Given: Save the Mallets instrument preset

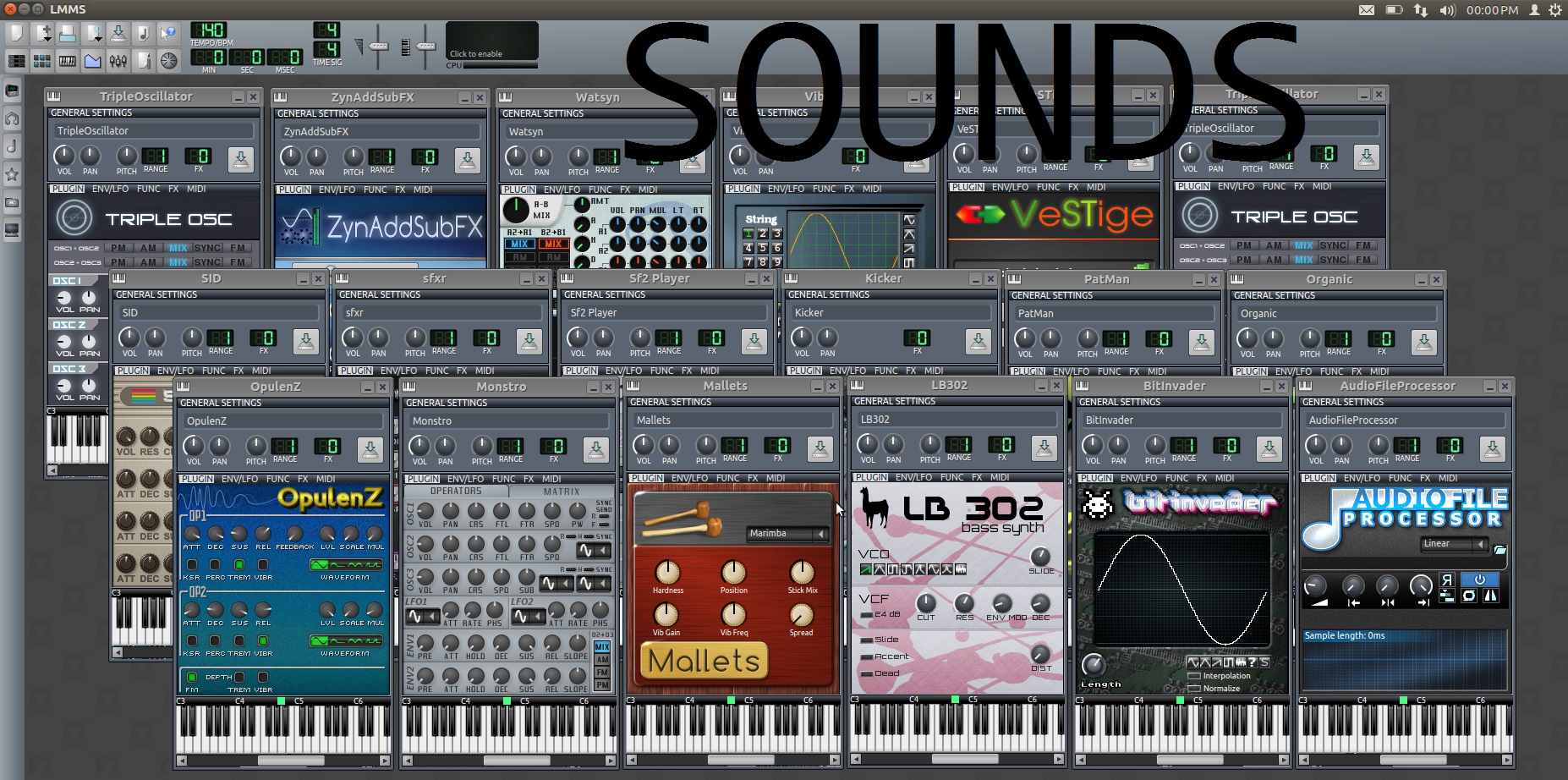Looking at the screenshot, I should 820,448.
